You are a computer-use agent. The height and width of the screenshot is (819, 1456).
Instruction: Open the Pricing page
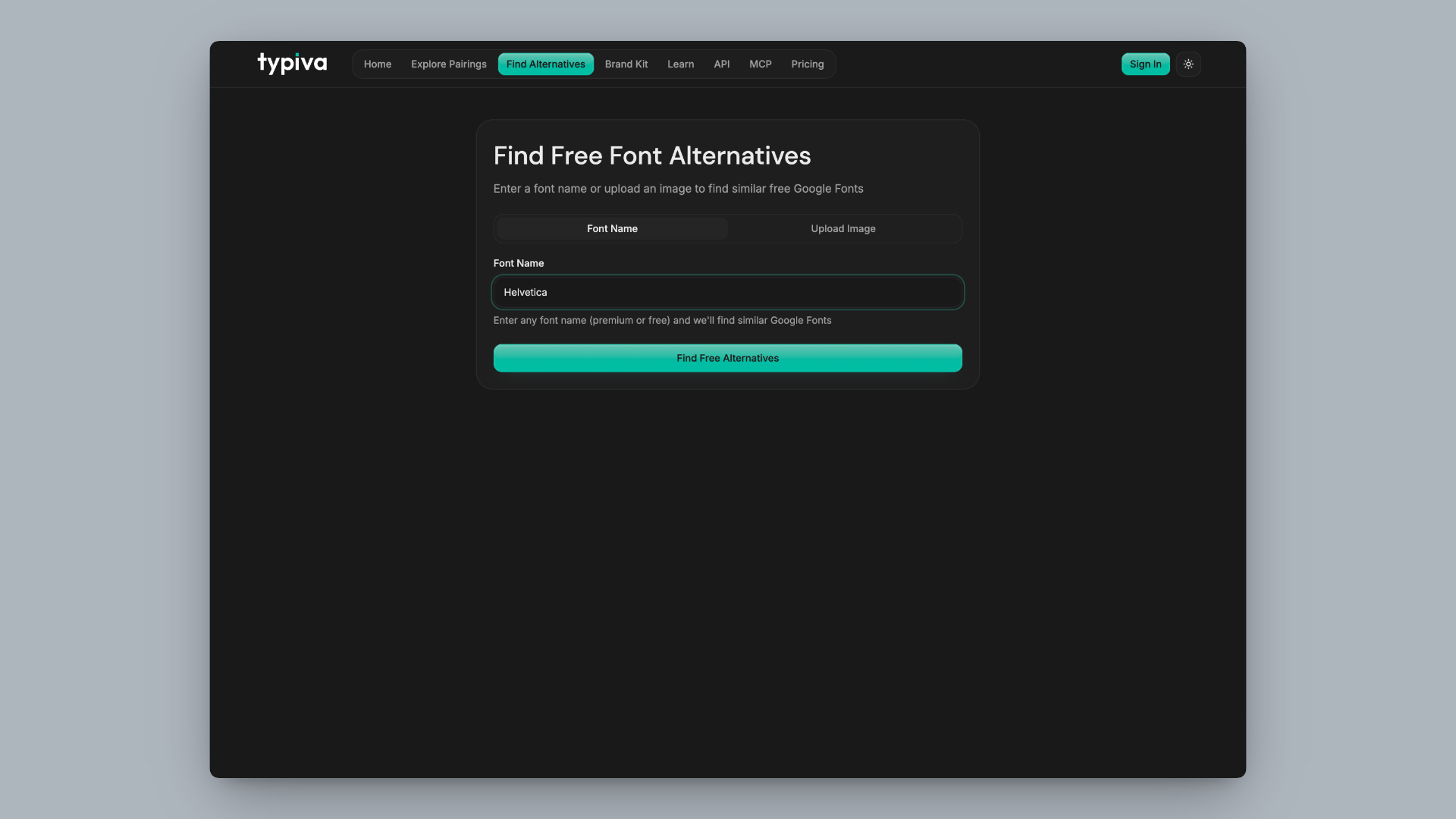(807, 64)
